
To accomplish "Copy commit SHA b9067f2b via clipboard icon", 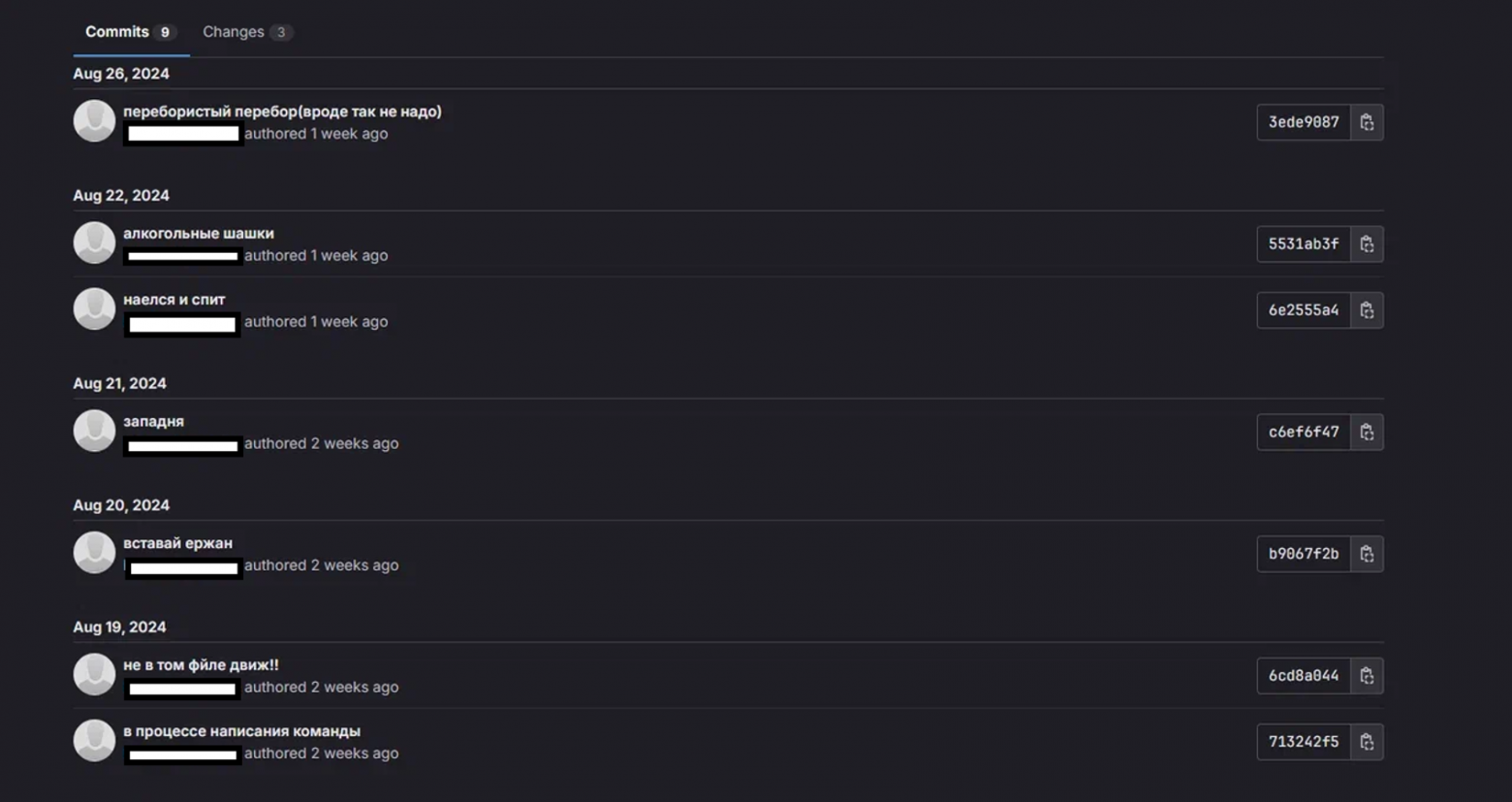I will 1367,554.
